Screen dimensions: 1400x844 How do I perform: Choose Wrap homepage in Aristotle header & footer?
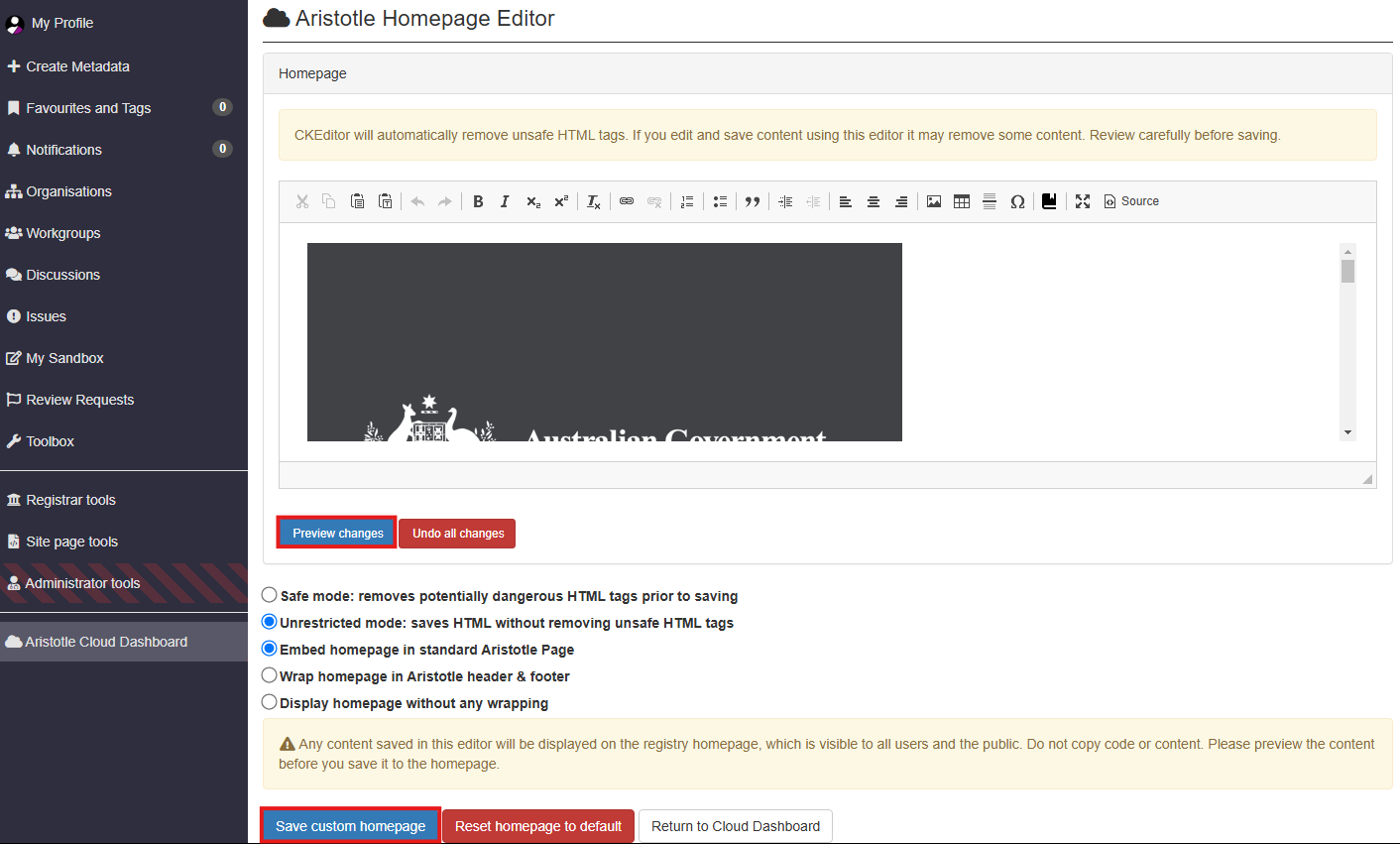[269, 675]
